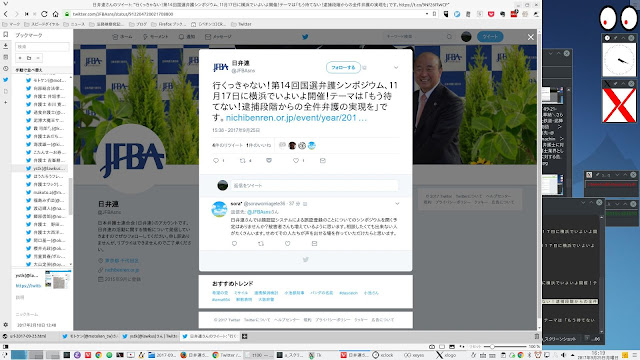This screenshot has height=360, width=640.
Task: Open the Downloads panel icon in the sidebar
Action: 5,46
